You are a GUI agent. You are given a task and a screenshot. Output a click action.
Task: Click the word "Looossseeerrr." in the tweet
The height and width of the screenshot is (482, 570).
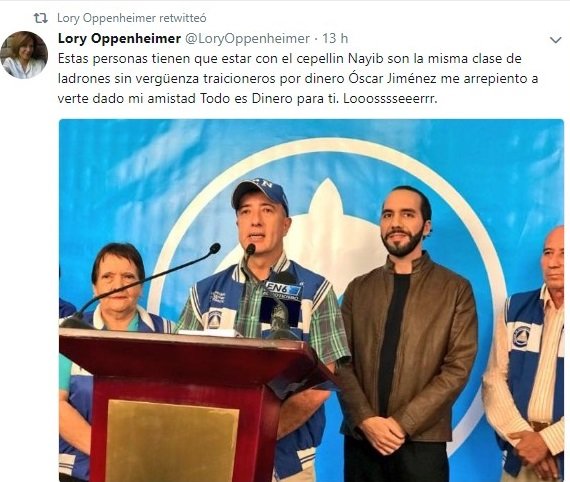click(390, 99)
